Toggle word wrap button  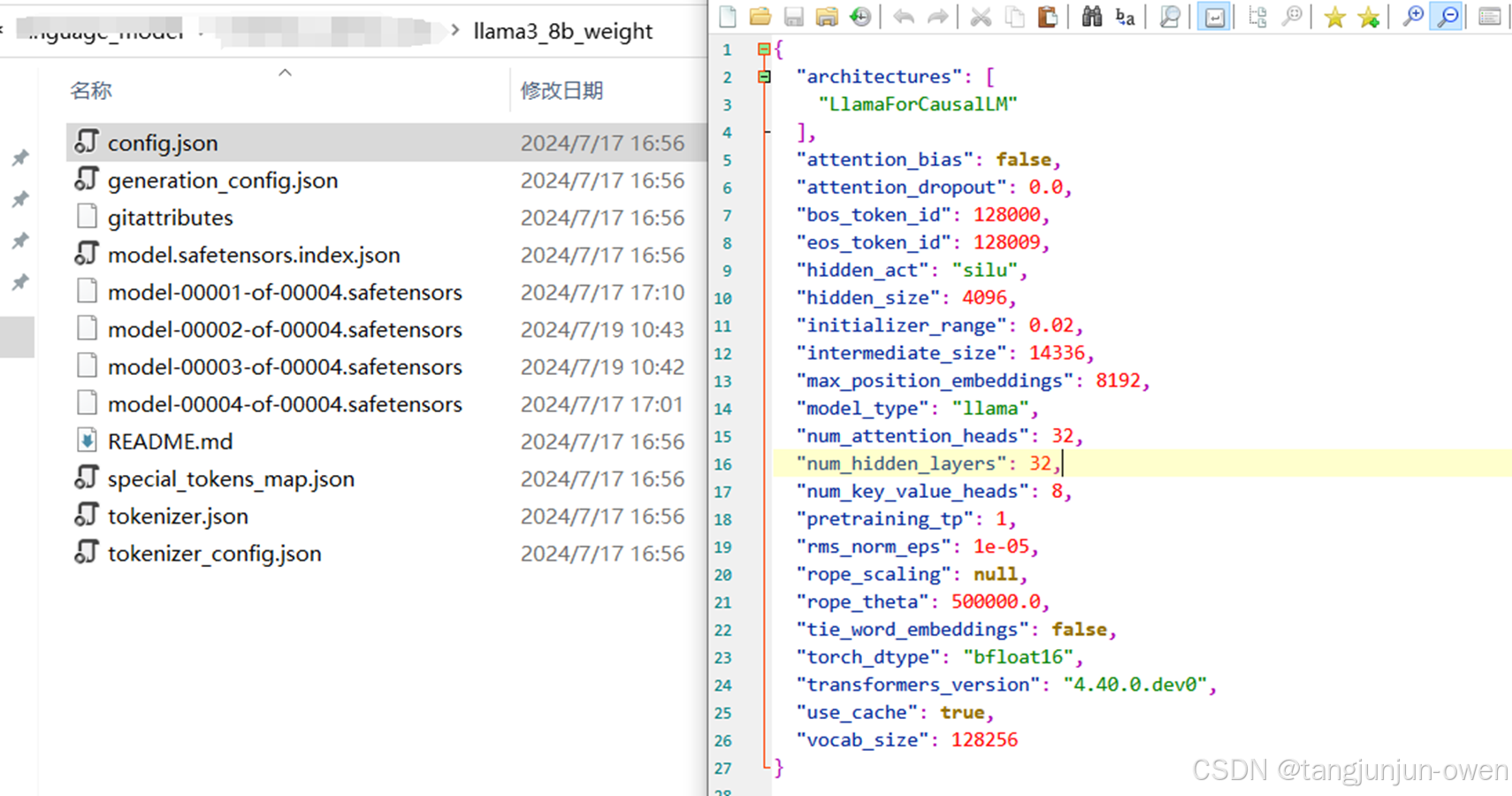point(1214,16)
